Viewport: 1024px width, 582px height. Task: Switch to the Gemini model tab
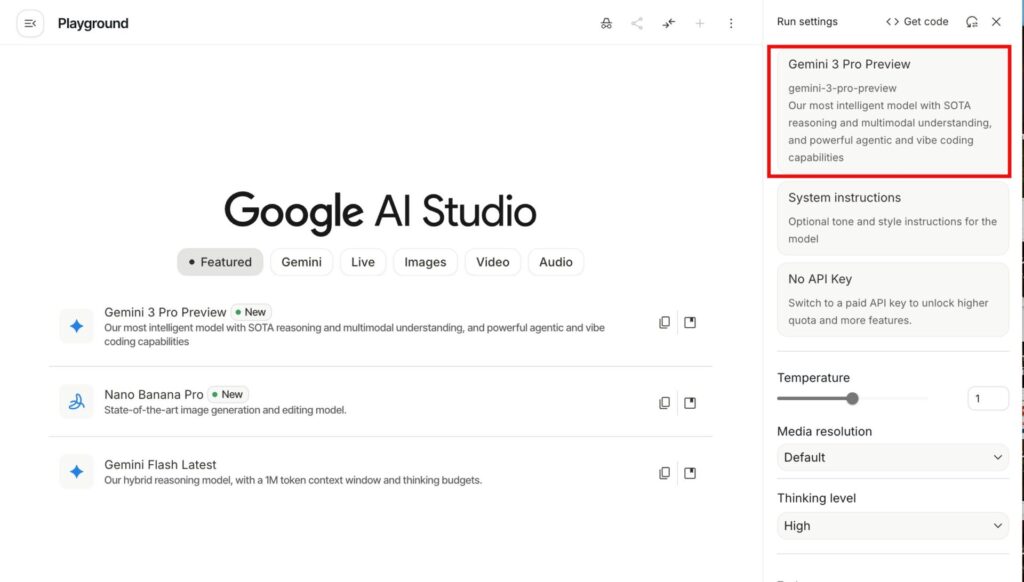[301, 262]
